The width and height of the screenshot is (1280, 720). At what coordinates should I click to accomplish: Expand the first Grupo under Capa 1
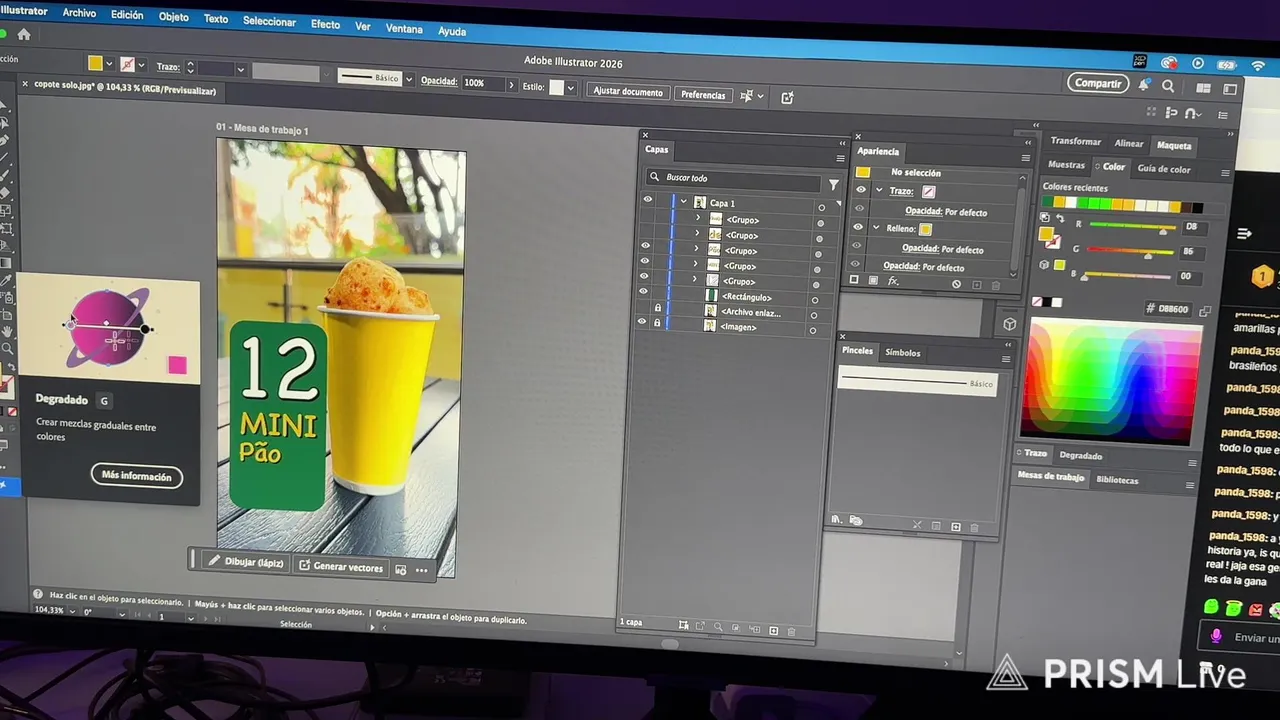click(697, 218)
